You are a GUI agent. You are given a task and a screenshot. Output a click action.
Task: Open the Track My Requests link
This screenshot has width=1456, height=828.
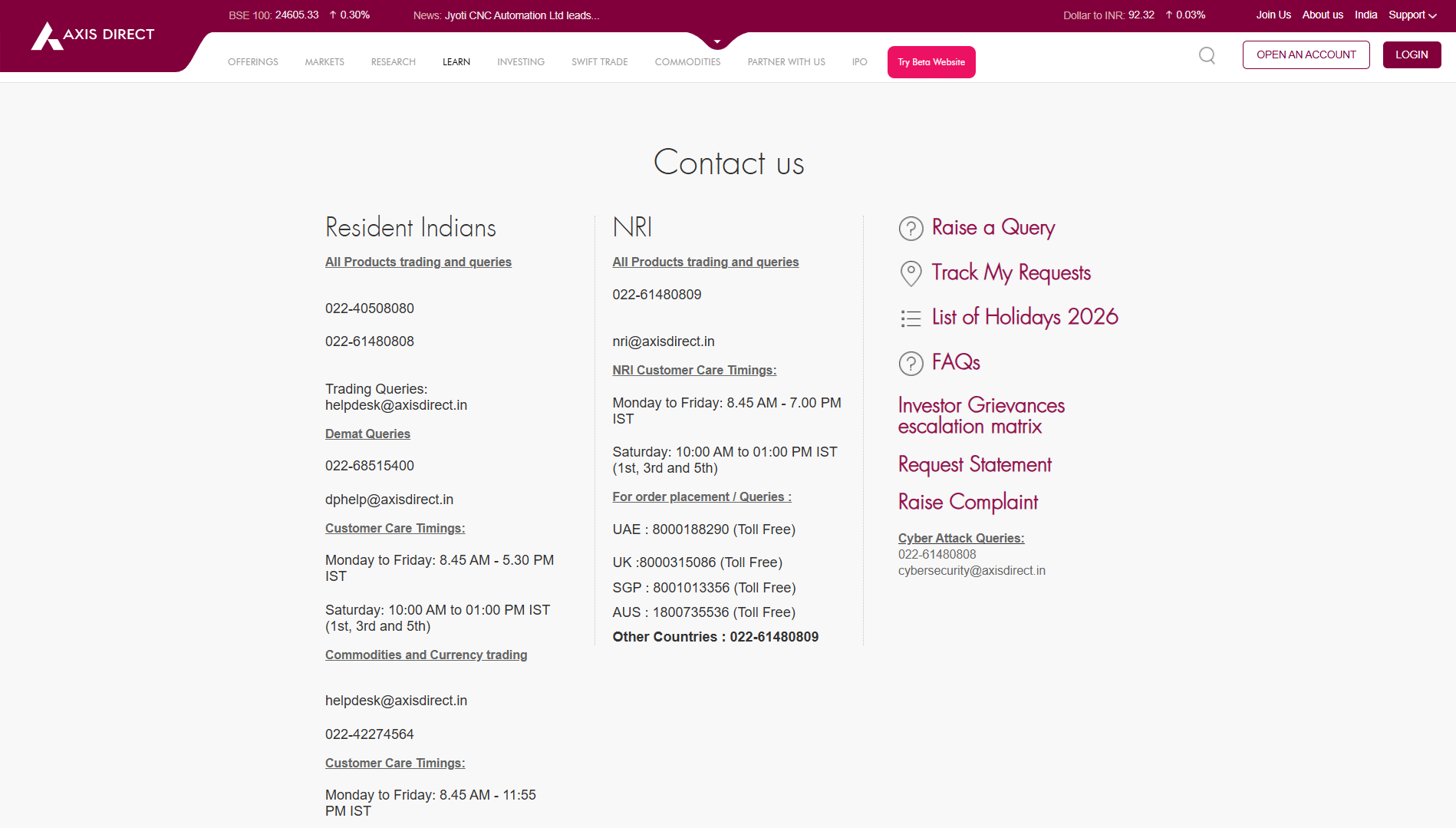click(1011, 272)
